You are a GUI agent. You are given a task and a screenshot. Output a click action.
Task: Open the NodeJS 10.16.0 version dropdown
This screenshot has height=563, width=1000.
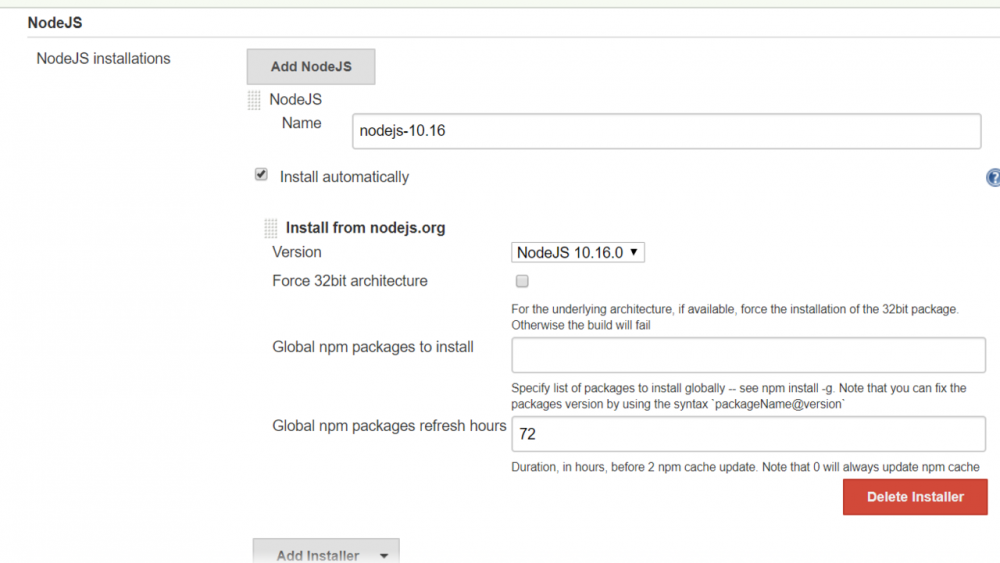[578, 252]
